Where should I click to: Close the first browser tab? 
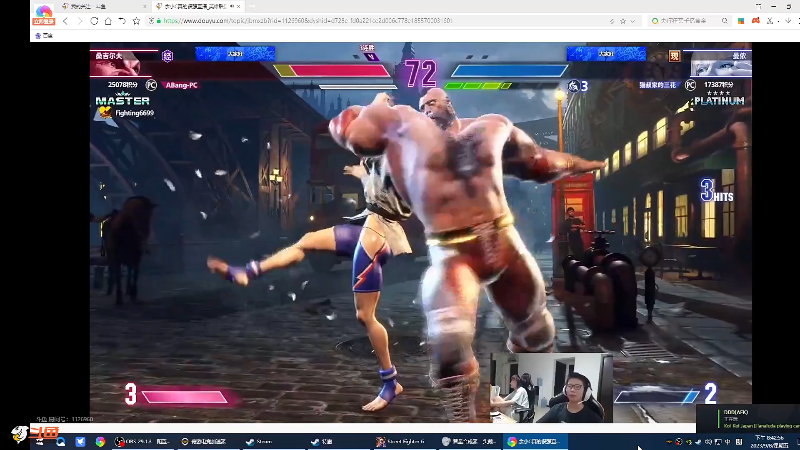144,7
